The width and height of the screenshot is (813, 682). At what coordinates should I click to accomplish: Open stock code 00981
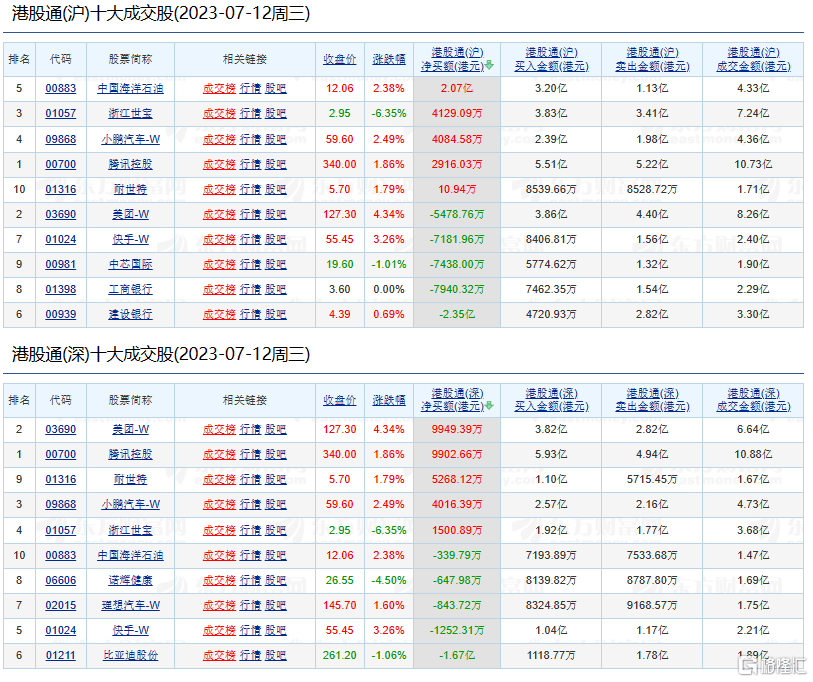[x=61, y=265]
